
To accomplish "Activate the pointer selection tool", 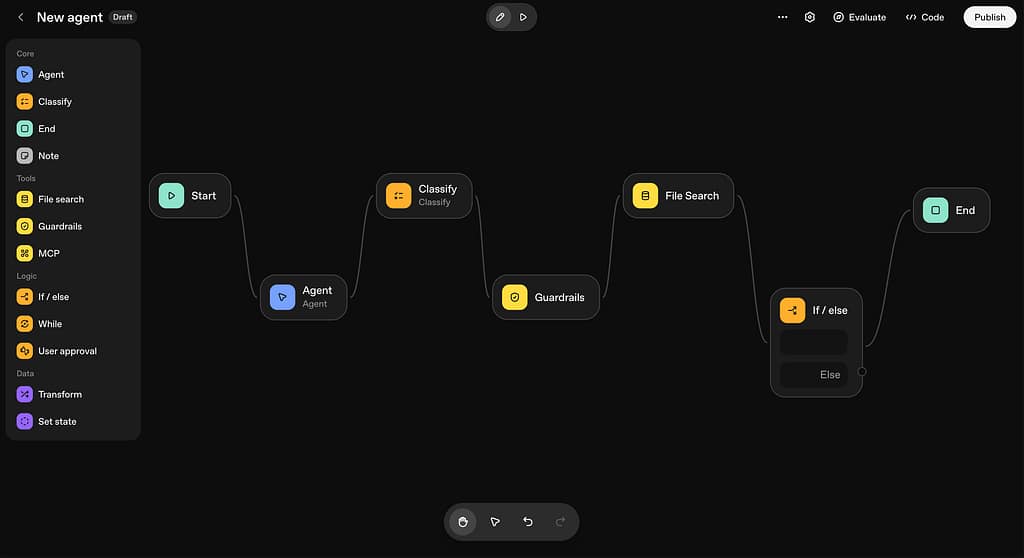I will click(x=495, y=522).
